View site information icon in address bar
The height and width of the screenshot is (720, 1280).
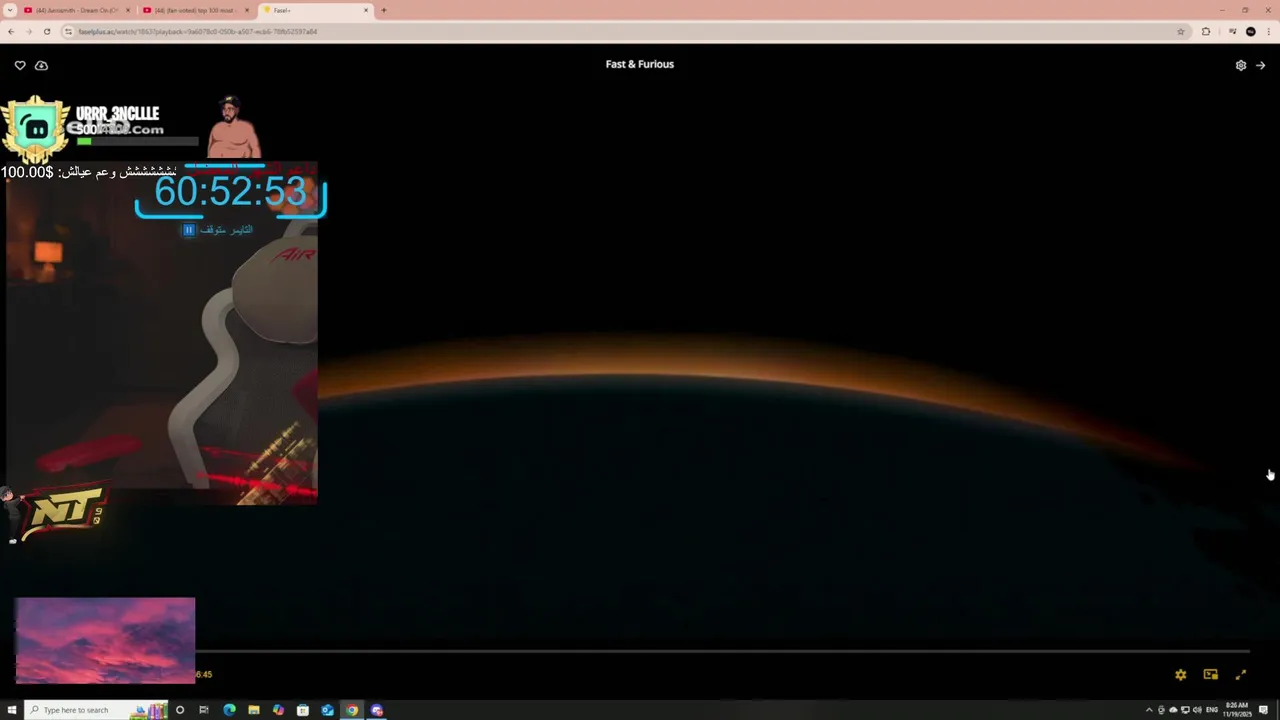click(x=68, y=31)
